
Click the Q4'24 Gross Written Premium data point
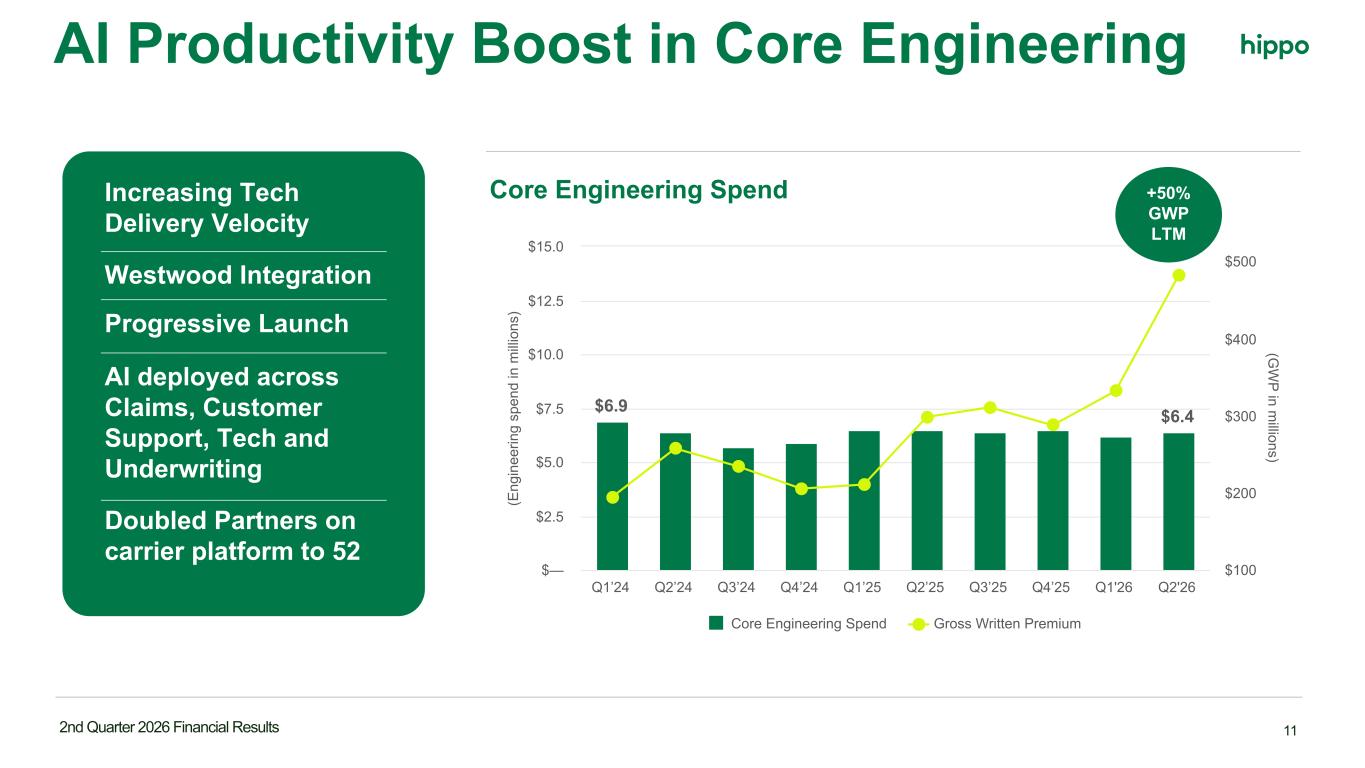(801, 489)
